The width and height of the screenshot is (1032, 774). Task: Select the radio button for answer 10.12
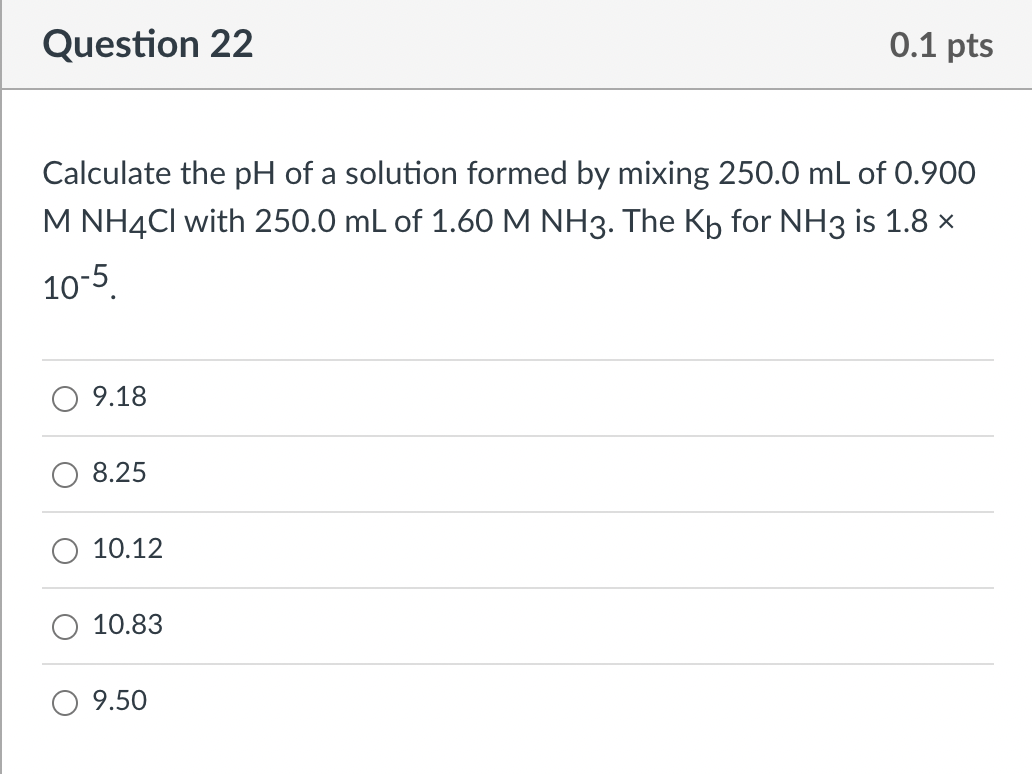pyautogui.click(x=65, y=550)
